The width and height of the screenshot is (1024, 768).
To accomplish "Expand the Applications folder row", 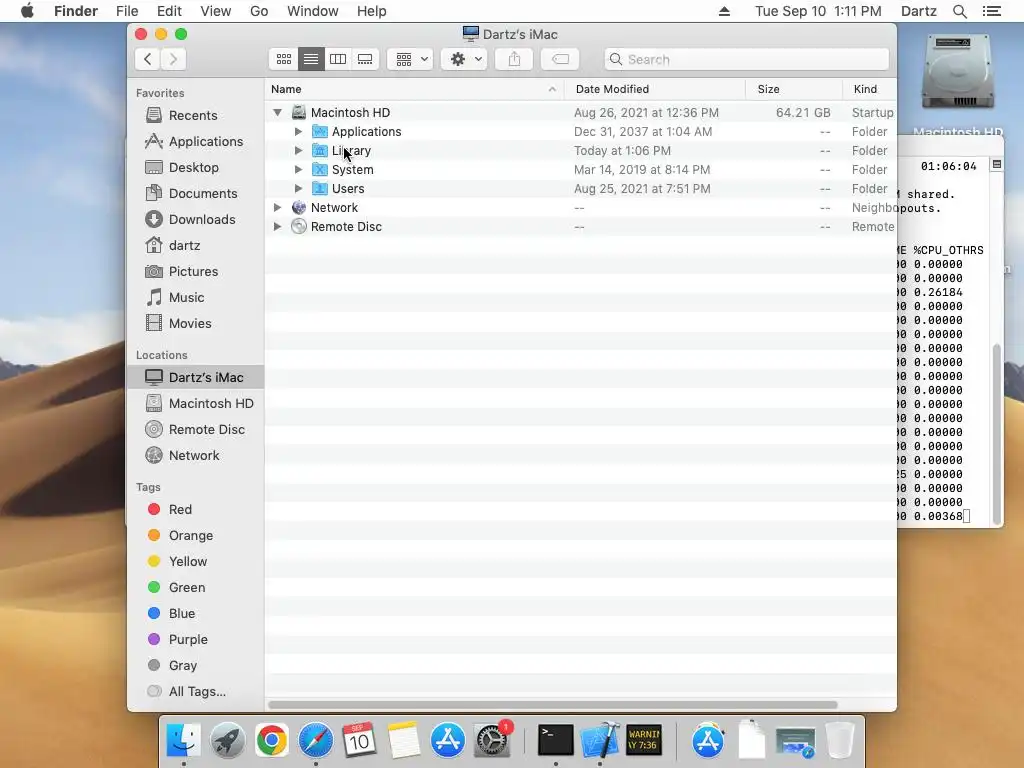I will point(298,131).
